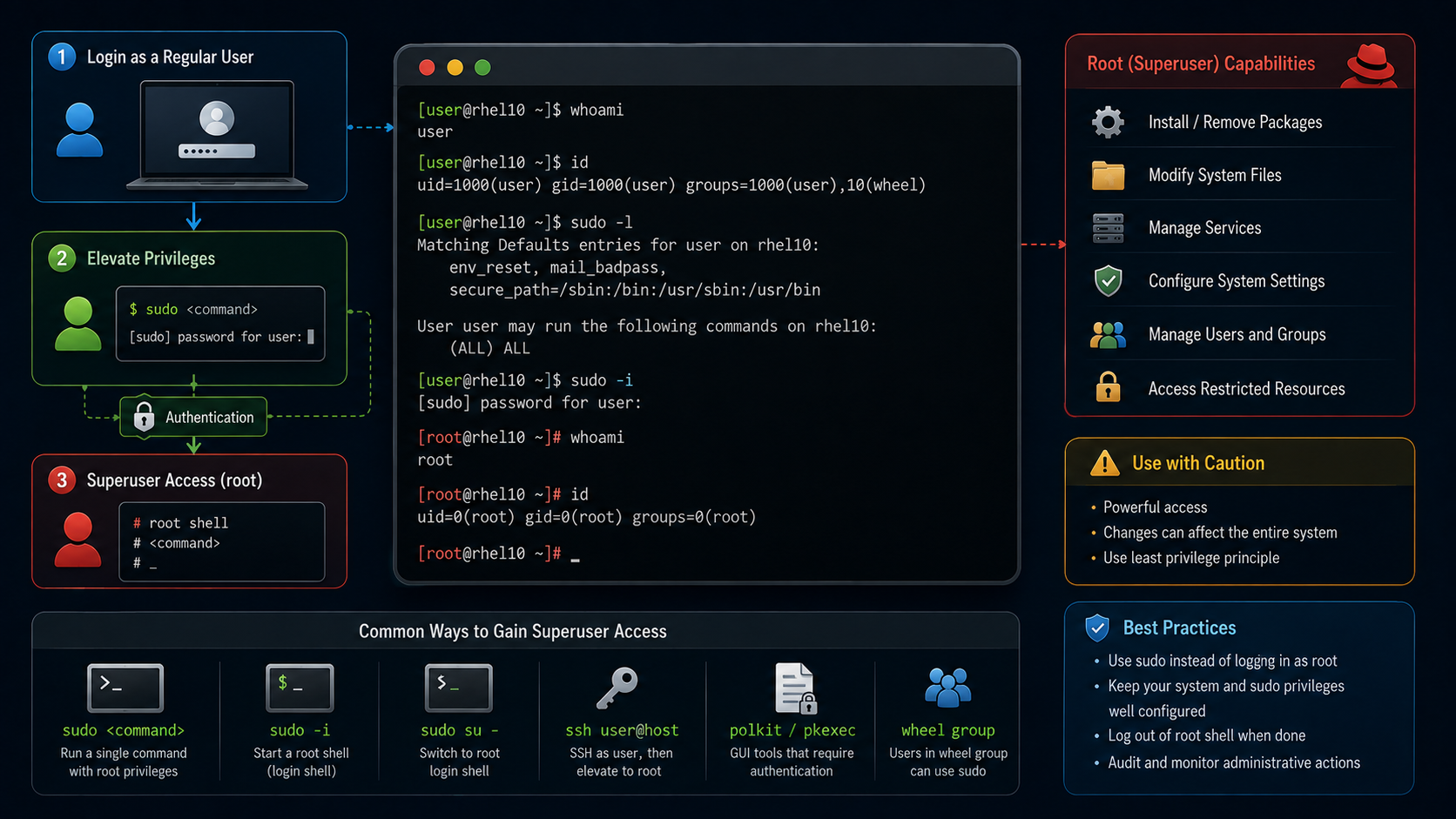Click 'Use sudo instead of logging in as root'

(x=1222, y=661)
